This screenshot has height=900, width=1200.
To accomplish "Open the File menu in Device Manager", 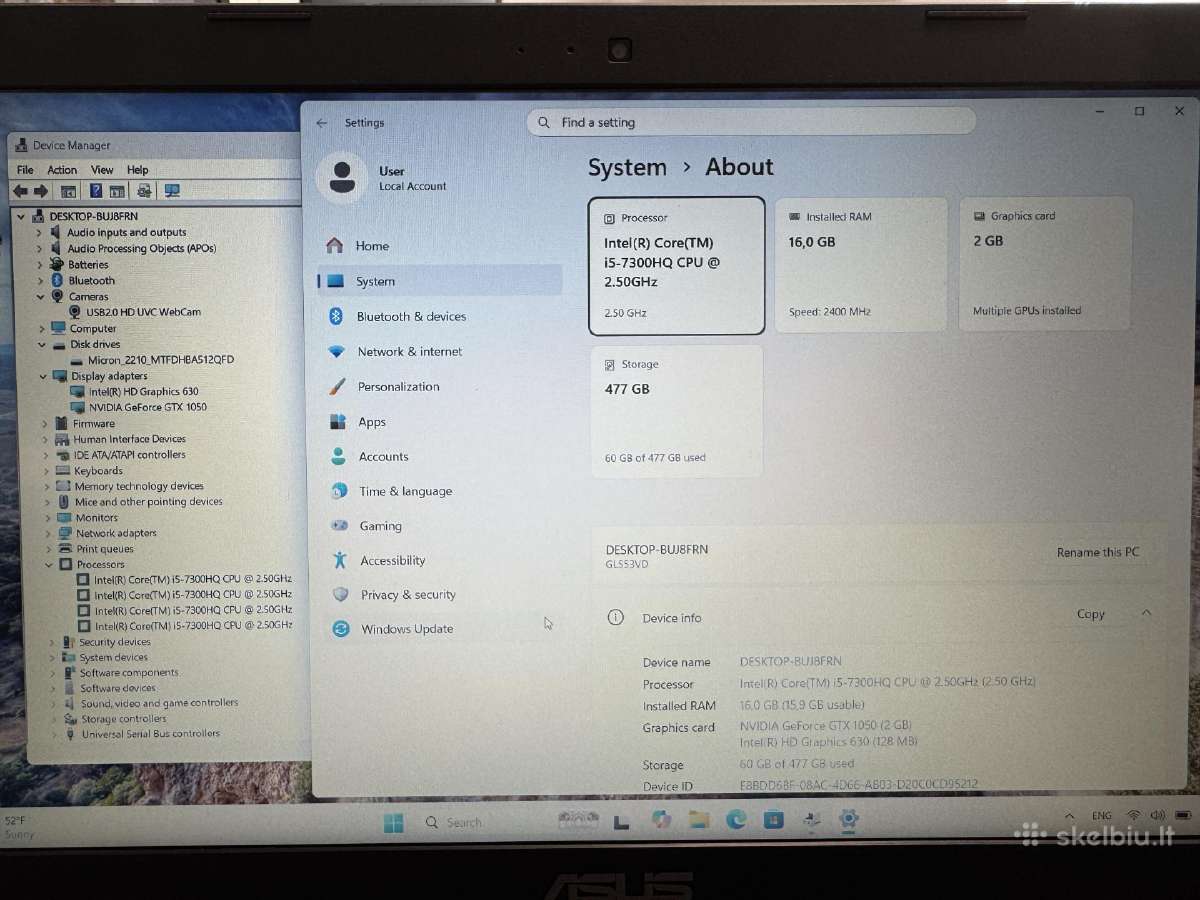I will pos(25,170).
